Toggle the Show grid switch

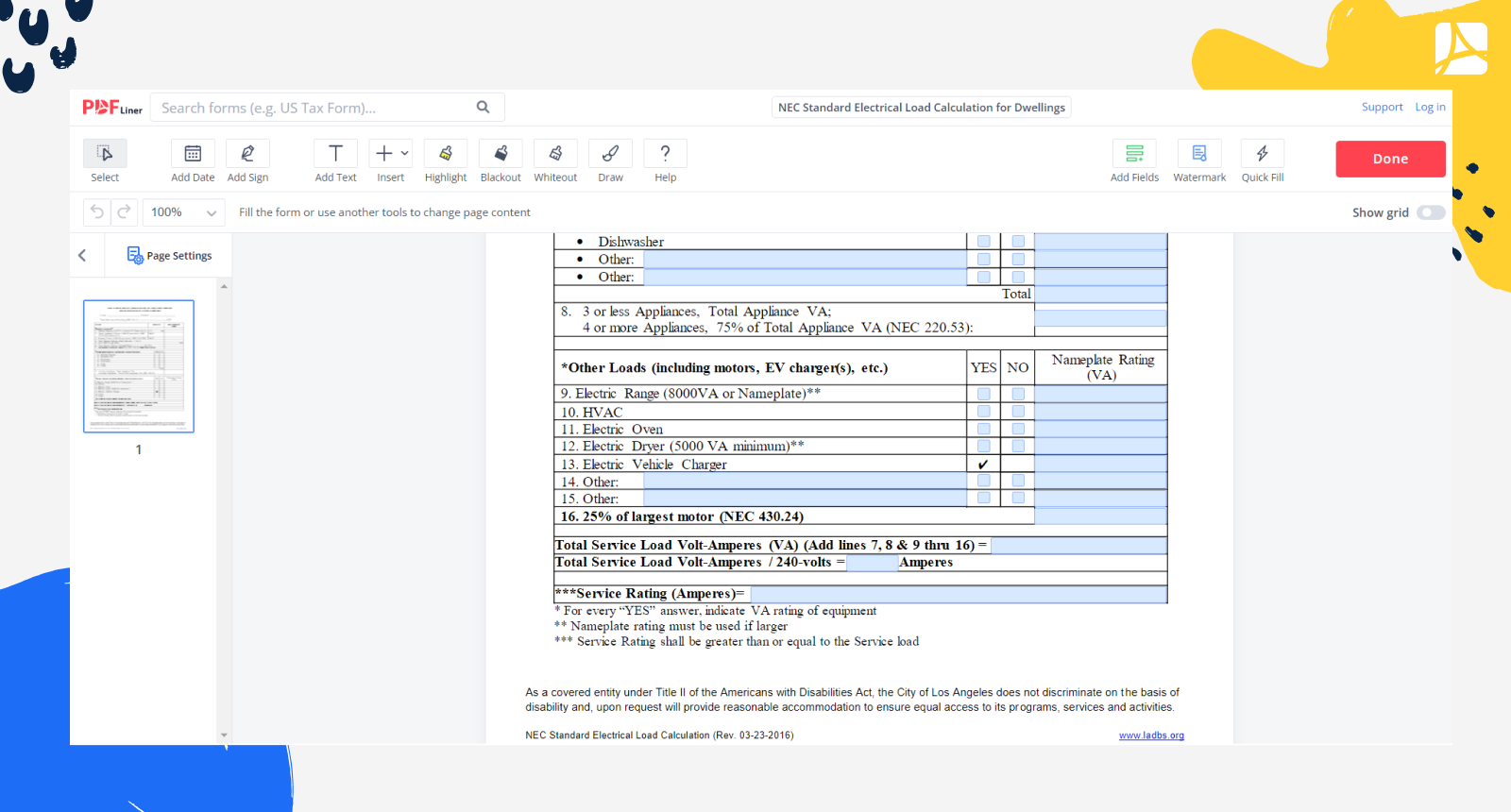click(x=1431, y=212)
